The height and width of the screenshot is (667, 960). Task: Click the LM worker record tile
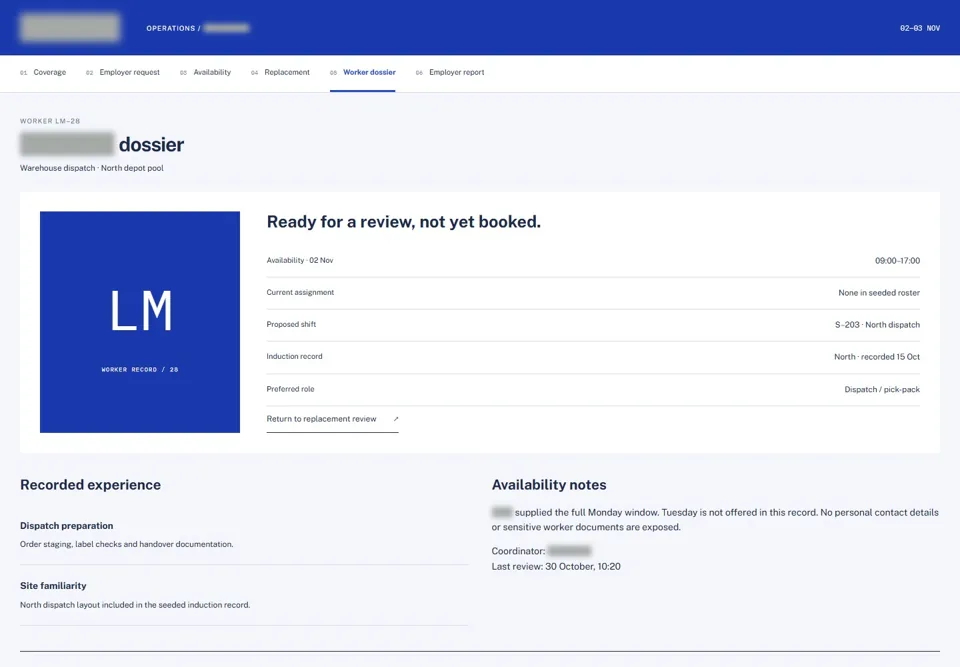pos(140,322)
